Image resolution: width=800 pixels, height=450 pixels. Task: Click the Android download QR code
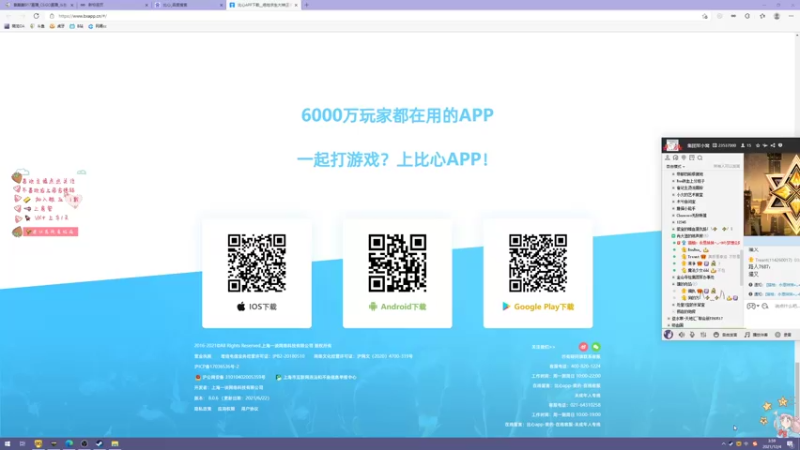(x=397, y=263)
